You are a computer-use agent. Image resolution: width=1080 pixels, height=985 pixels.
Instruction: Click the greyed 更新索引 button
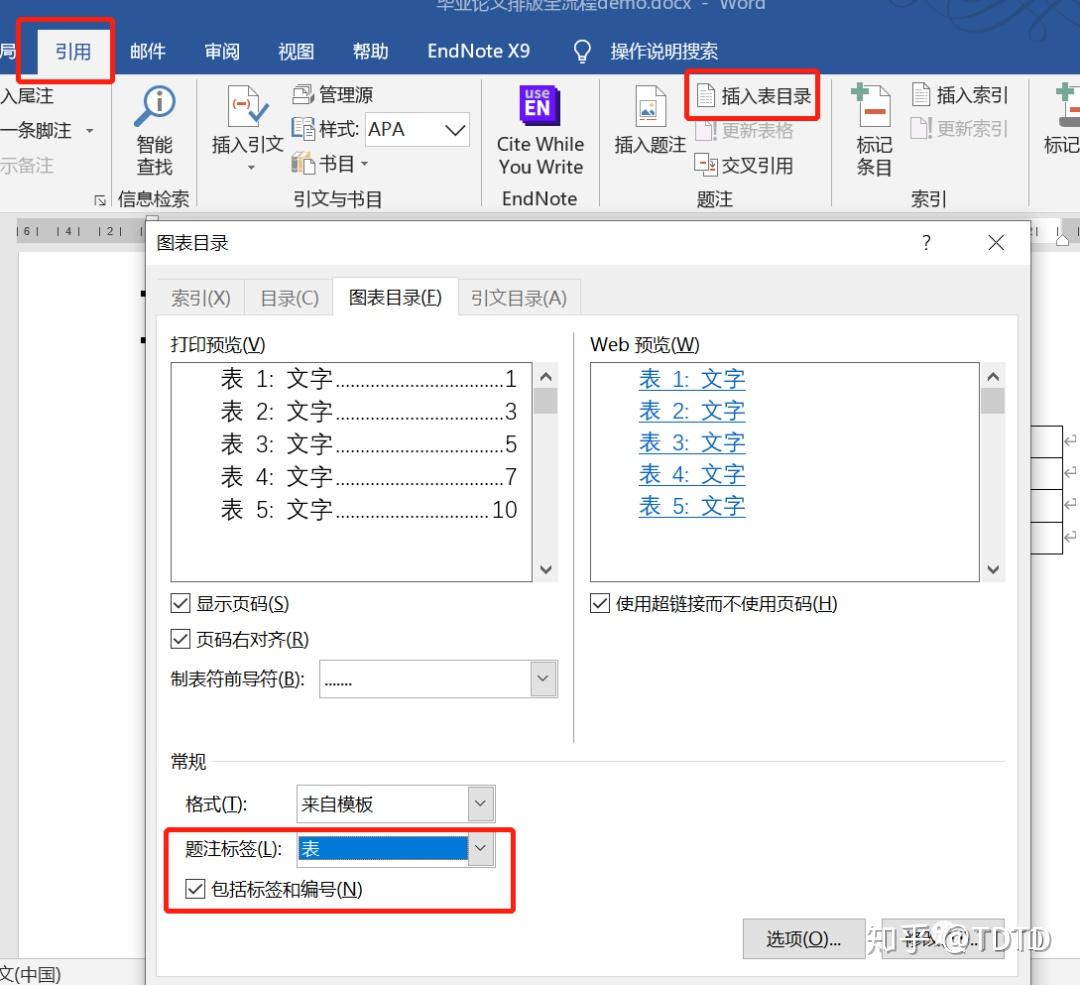click(x=960, y=129)
